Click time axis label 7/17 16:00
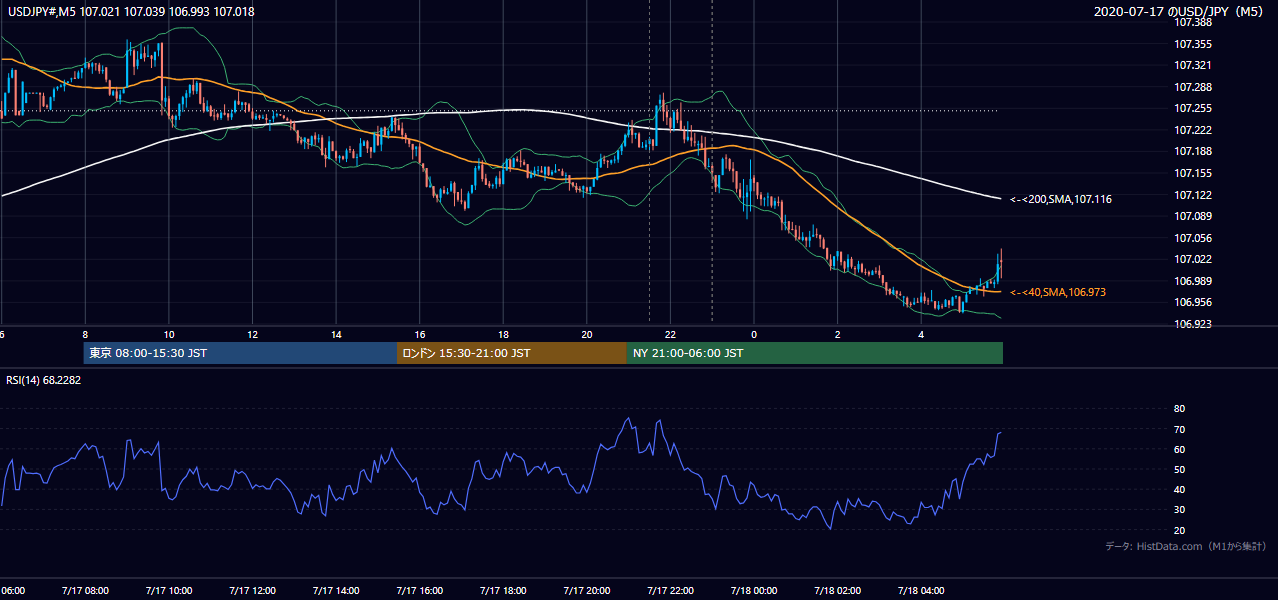 coord(419,591)
